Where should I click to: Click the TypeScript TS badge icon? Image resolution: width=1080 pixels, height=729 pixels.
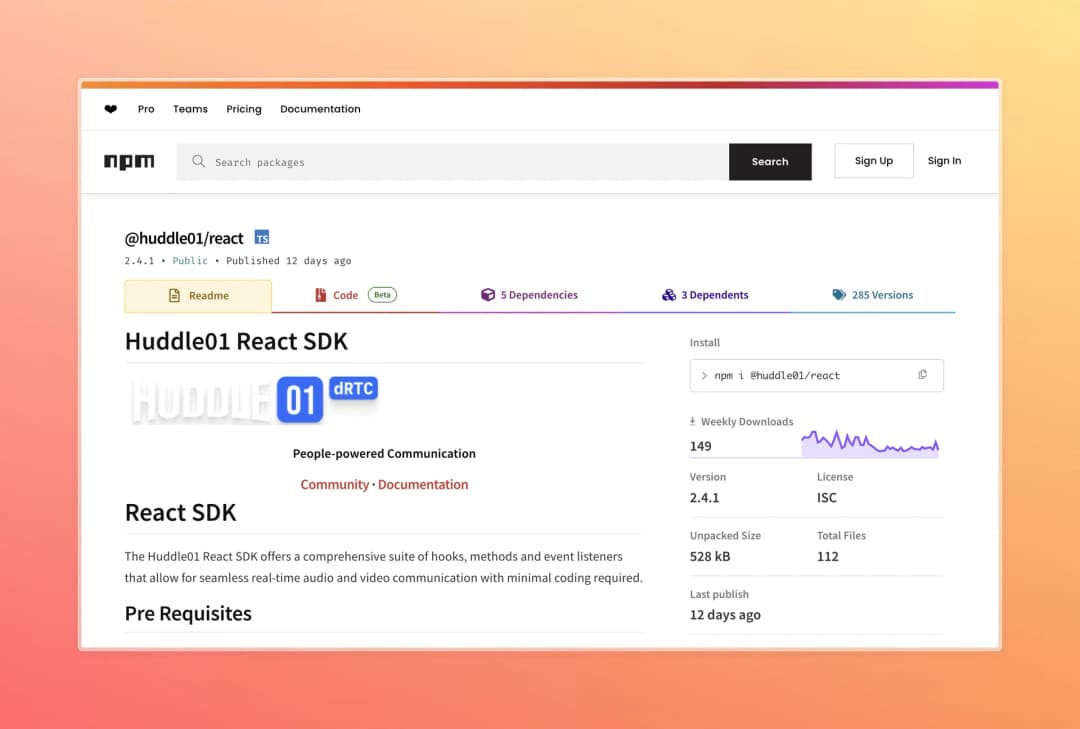[x=262, y=238]
